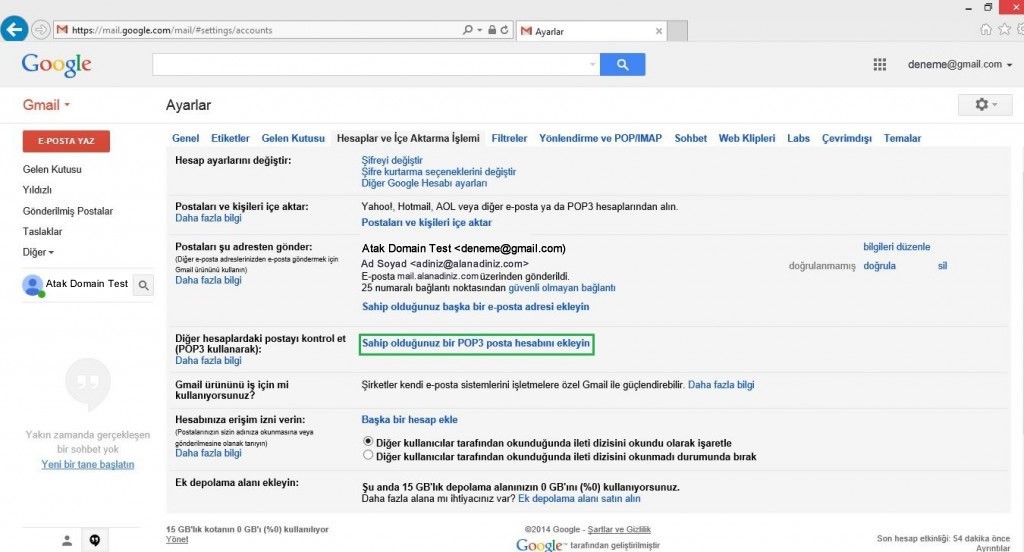Click Ek depolama alanı satın alın link
Viewport: 1024px width, 552px height.
tap(579, 498)
